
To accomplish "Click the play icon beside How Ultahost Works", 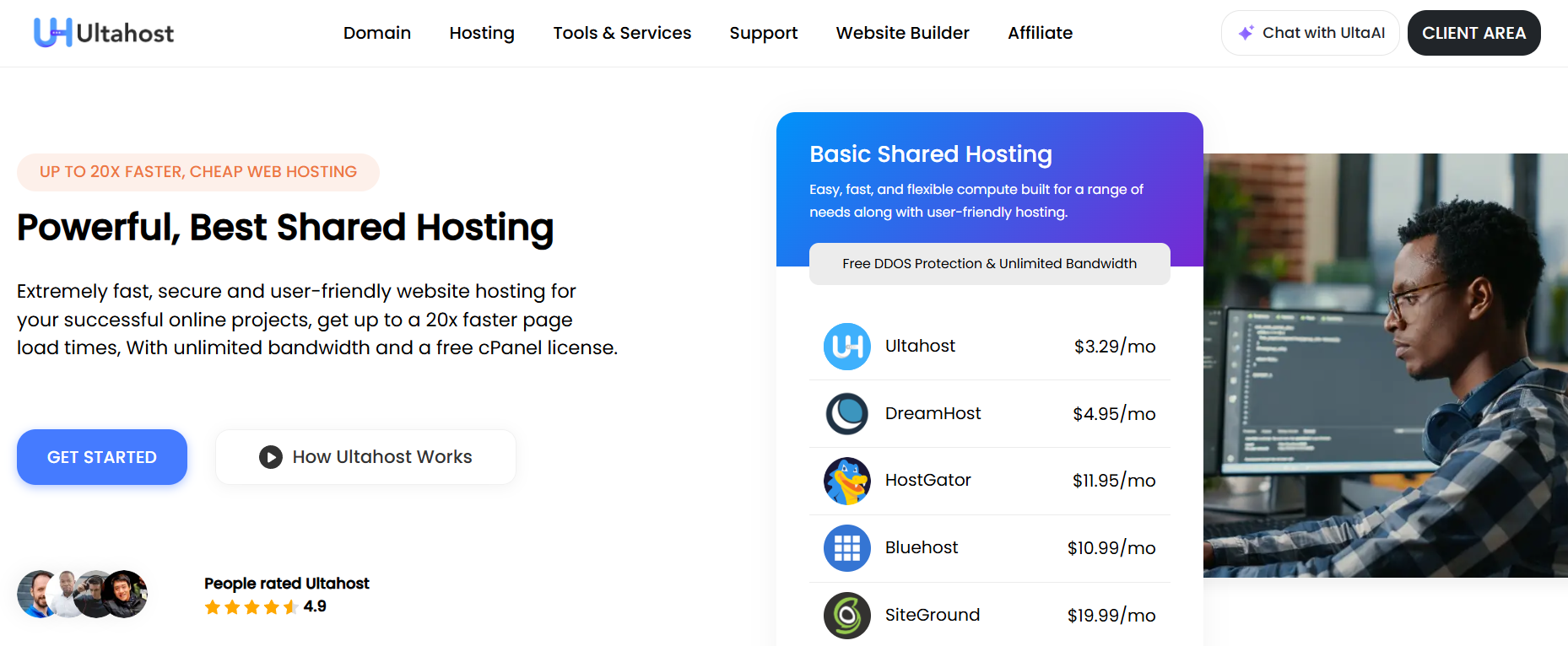I will coord(271,457).
